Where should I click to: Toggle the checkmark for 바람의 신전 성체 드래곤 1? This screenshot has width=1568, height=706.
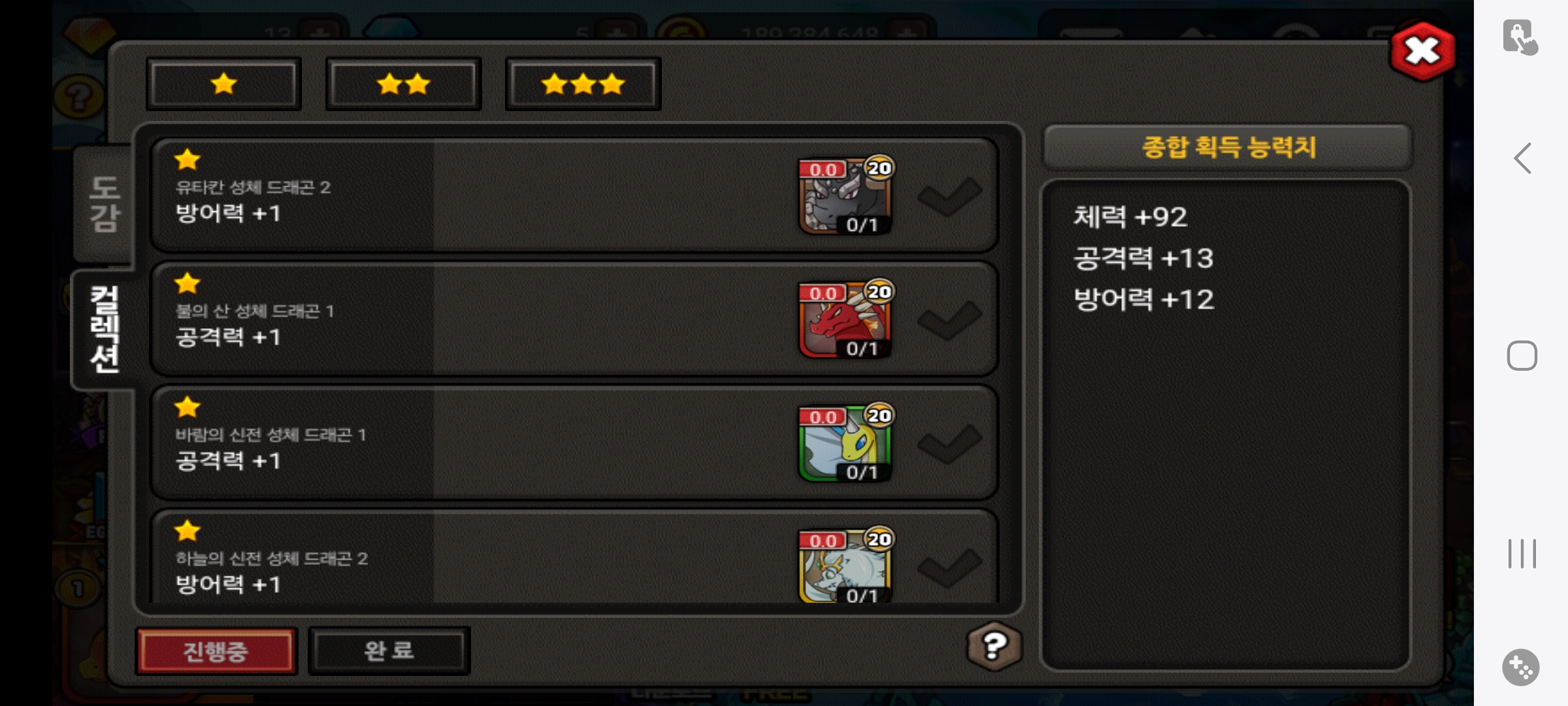click(949, 444)
